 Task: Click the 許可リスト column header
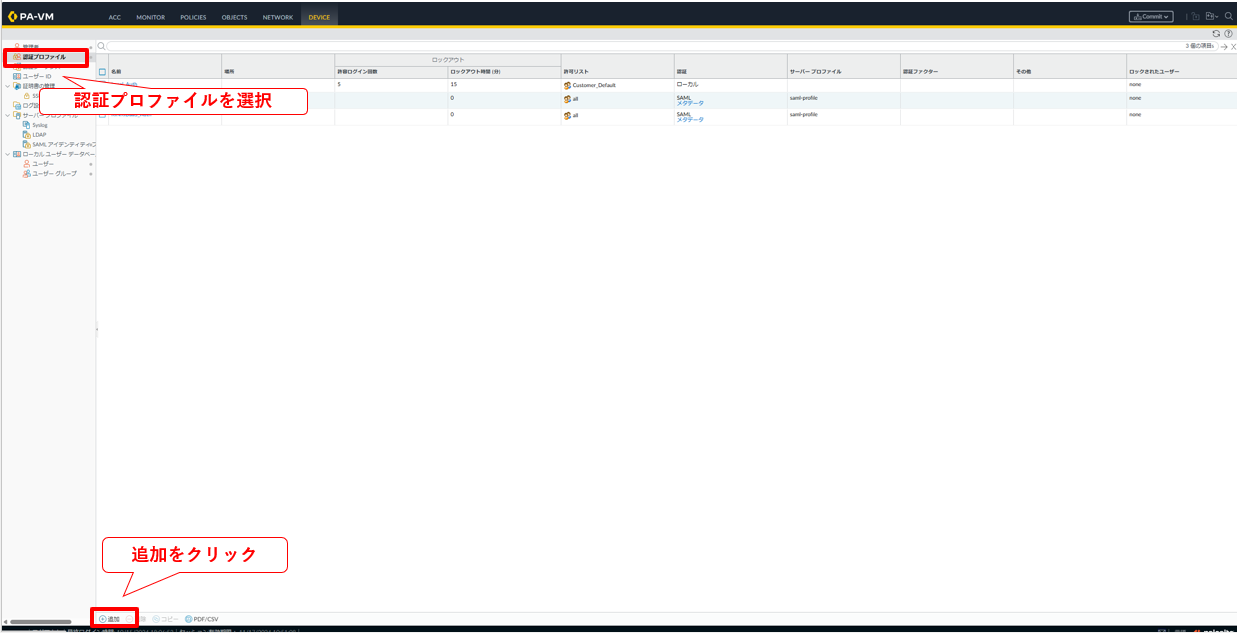pyautogui.click(x=617, y=72)
